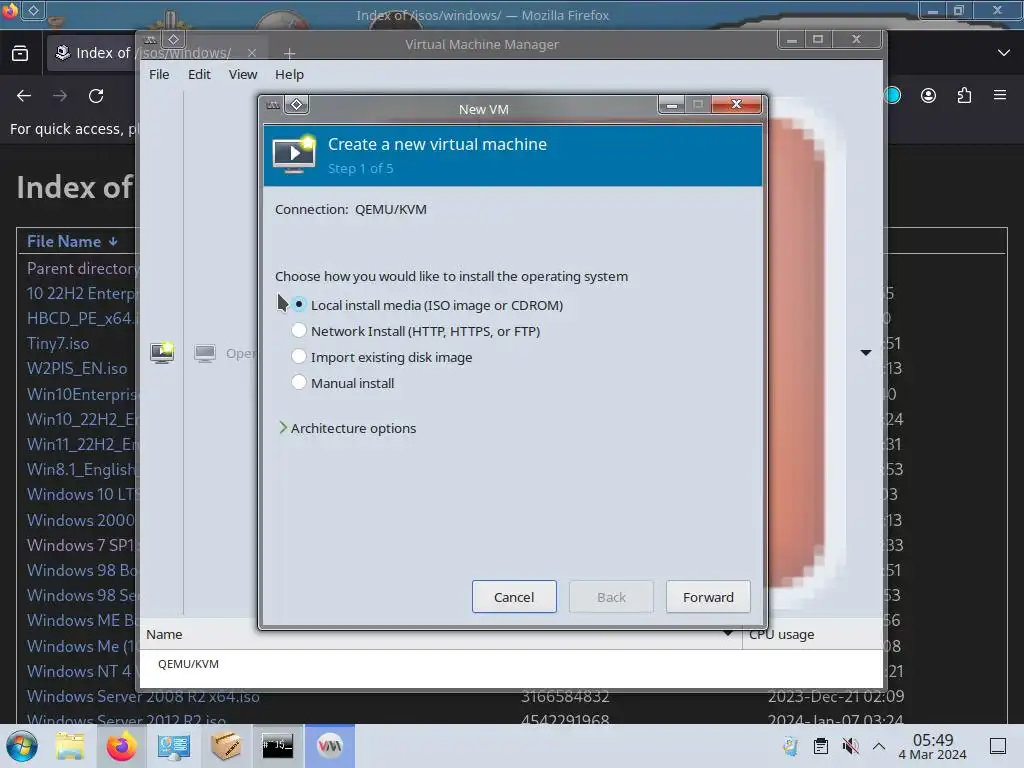Open Start menu on taskbar
The image size is (1024, 768).
pyautogui.click(x=22, y=746)
